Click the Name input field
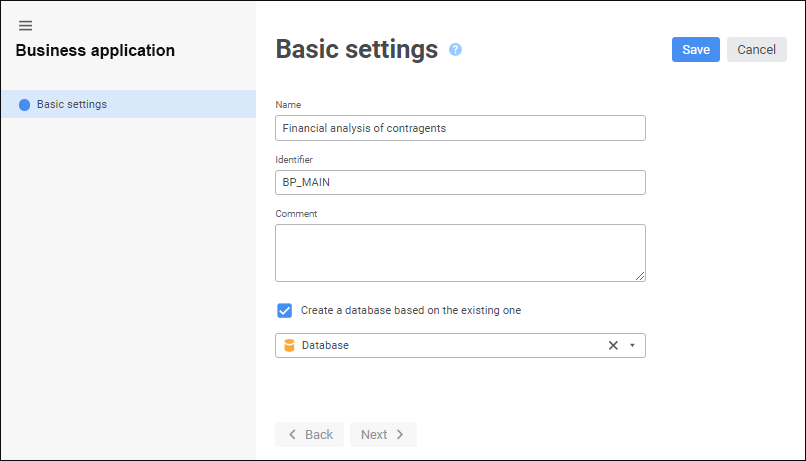The image size is (806, 461). tap(460, 128)
